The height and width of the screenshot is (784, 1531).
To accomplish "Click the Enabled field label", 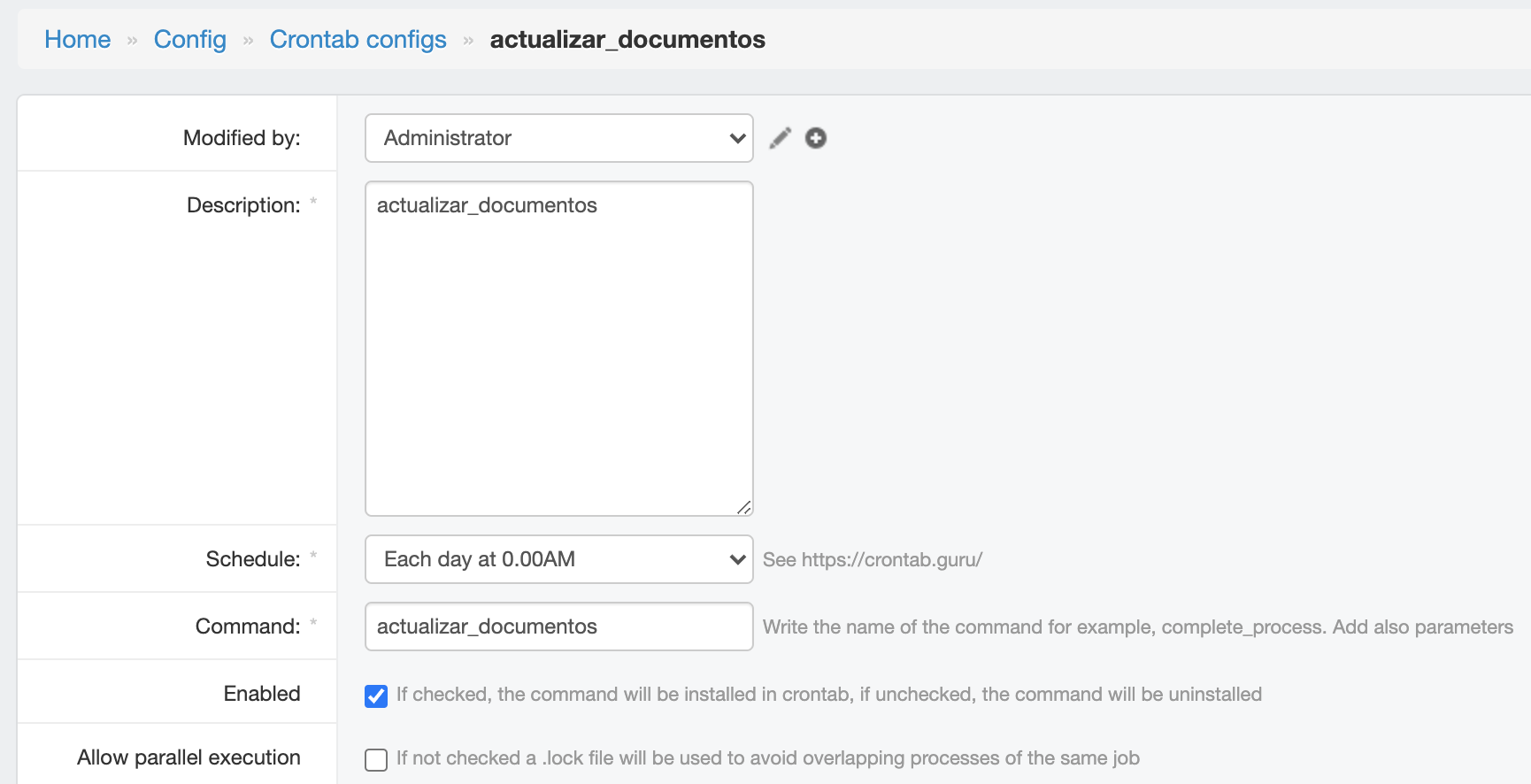I will pyautogui.click(x=262, y=694).
